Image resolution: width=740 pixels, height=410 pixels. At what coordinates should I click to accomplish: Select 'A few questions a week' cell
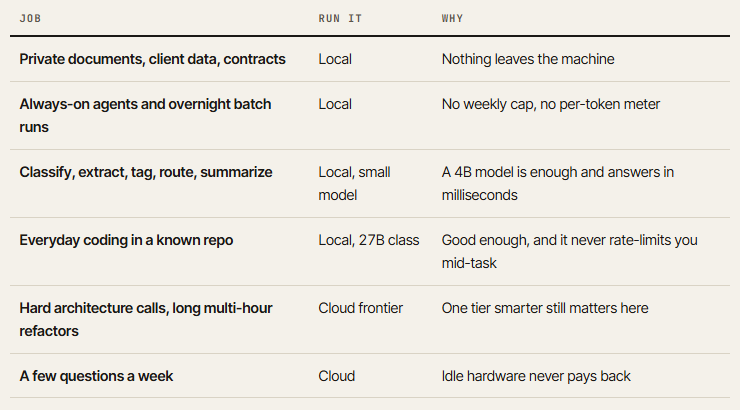point(96,376)
